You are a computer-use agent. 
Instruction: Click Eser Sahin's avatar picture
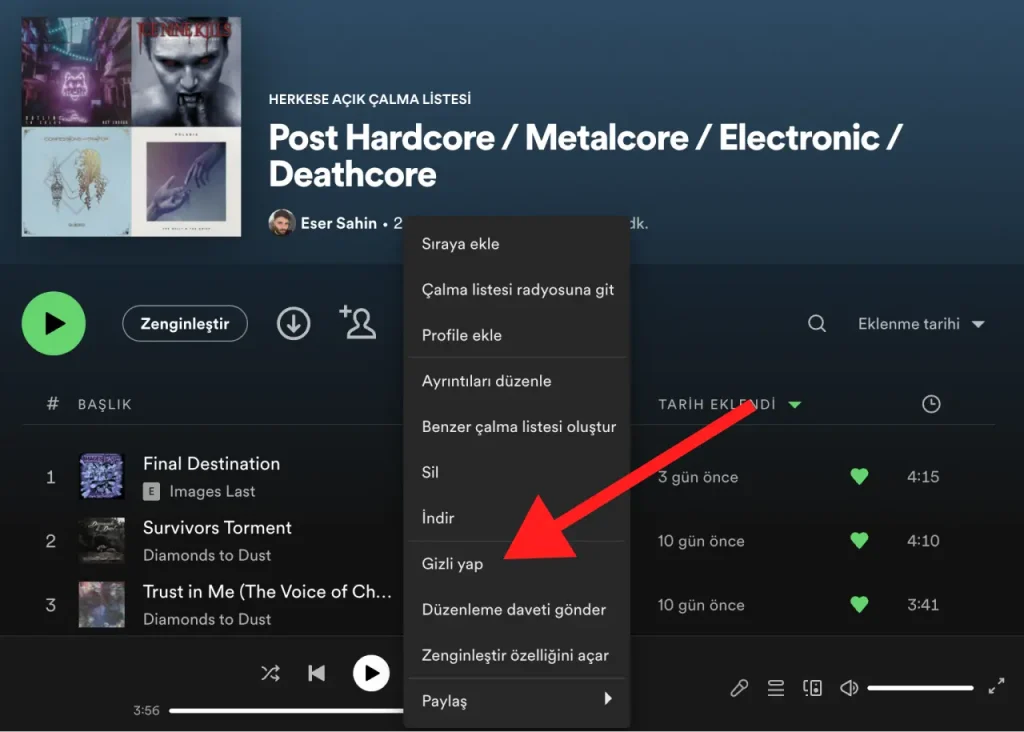[x=281, y=223]
